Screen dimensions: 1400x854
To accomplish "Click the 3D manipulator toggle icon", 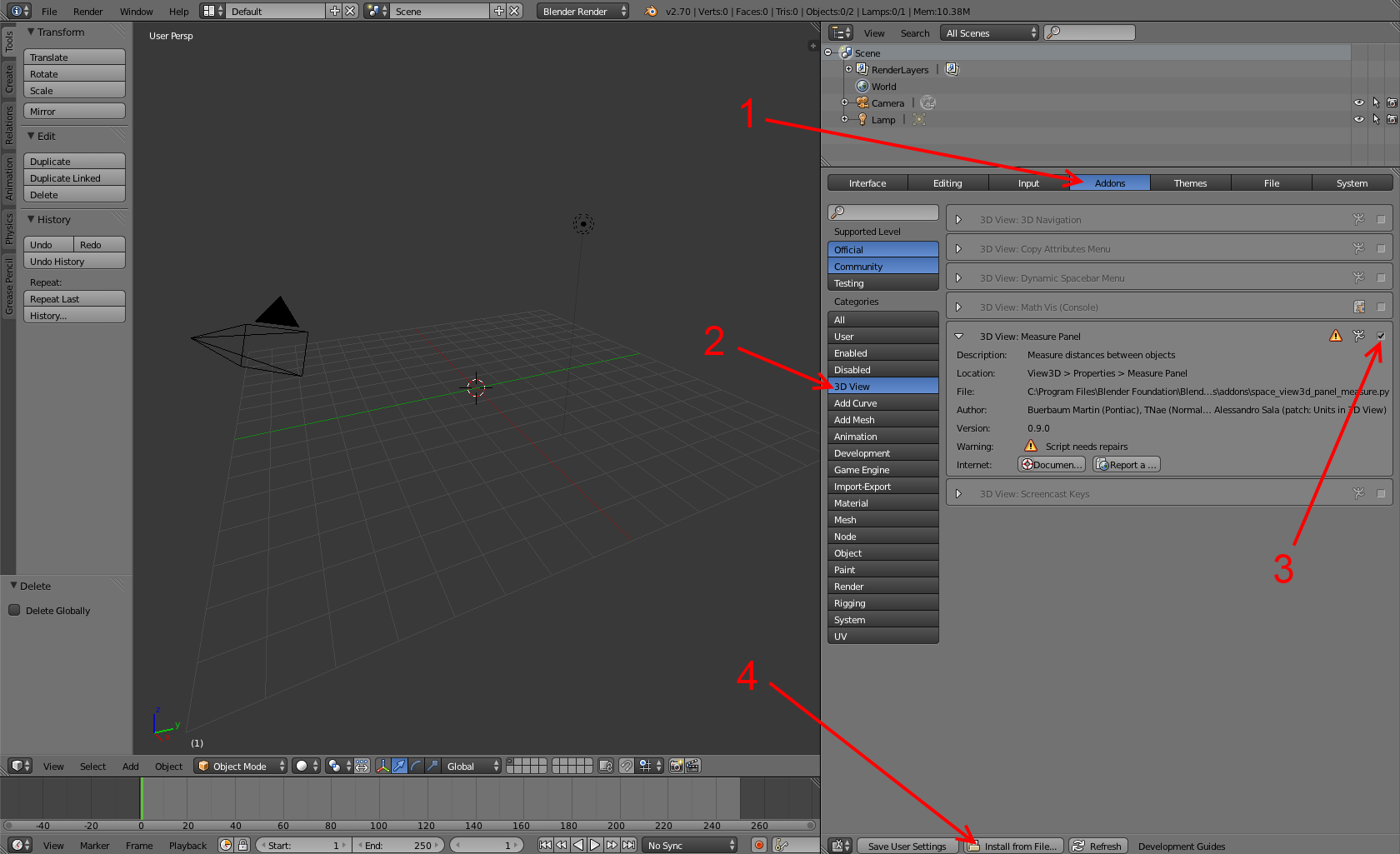I will pyautogui.click(x=382, y=766).
